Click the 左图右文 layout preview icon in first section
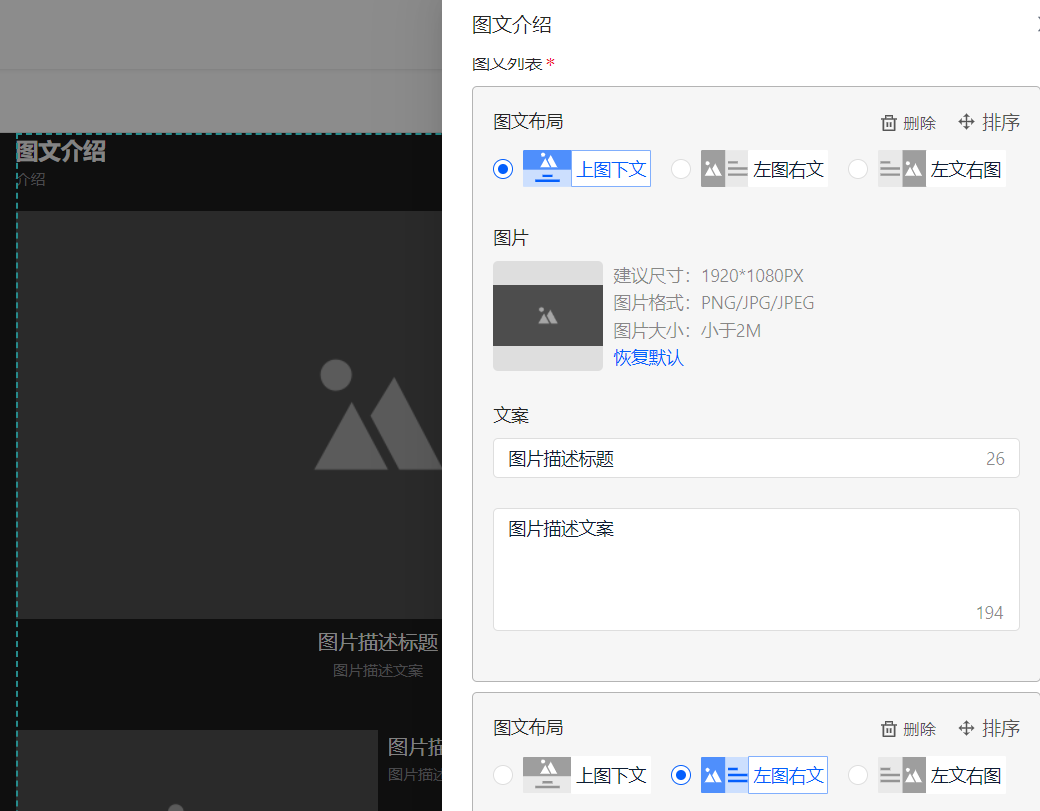The width and height of the screenshot is (1040, 811). tap(724, 168)
